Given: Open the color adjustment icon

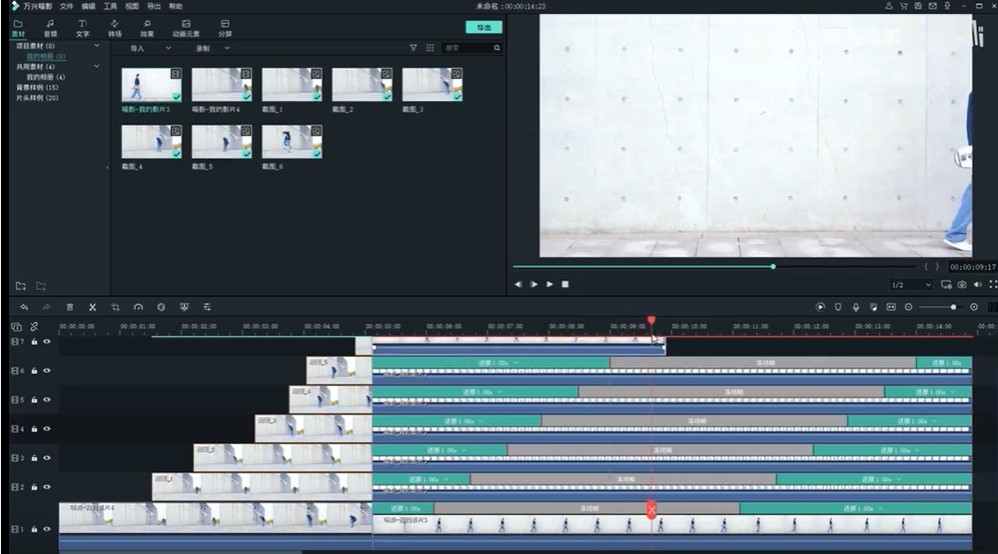Looking at the screenshot, I should pyautogui.click(x=161, y=307).
